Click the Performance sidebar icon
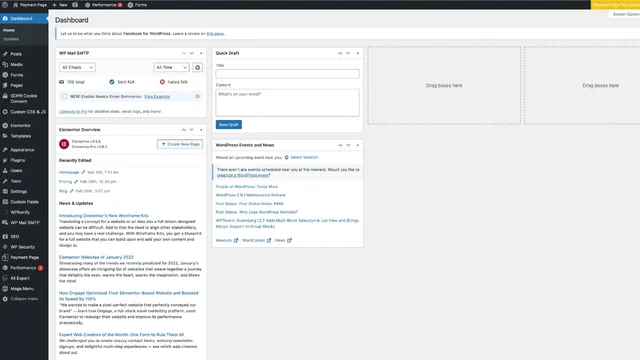Screen dimensions: 640x360 click(5, 268)
